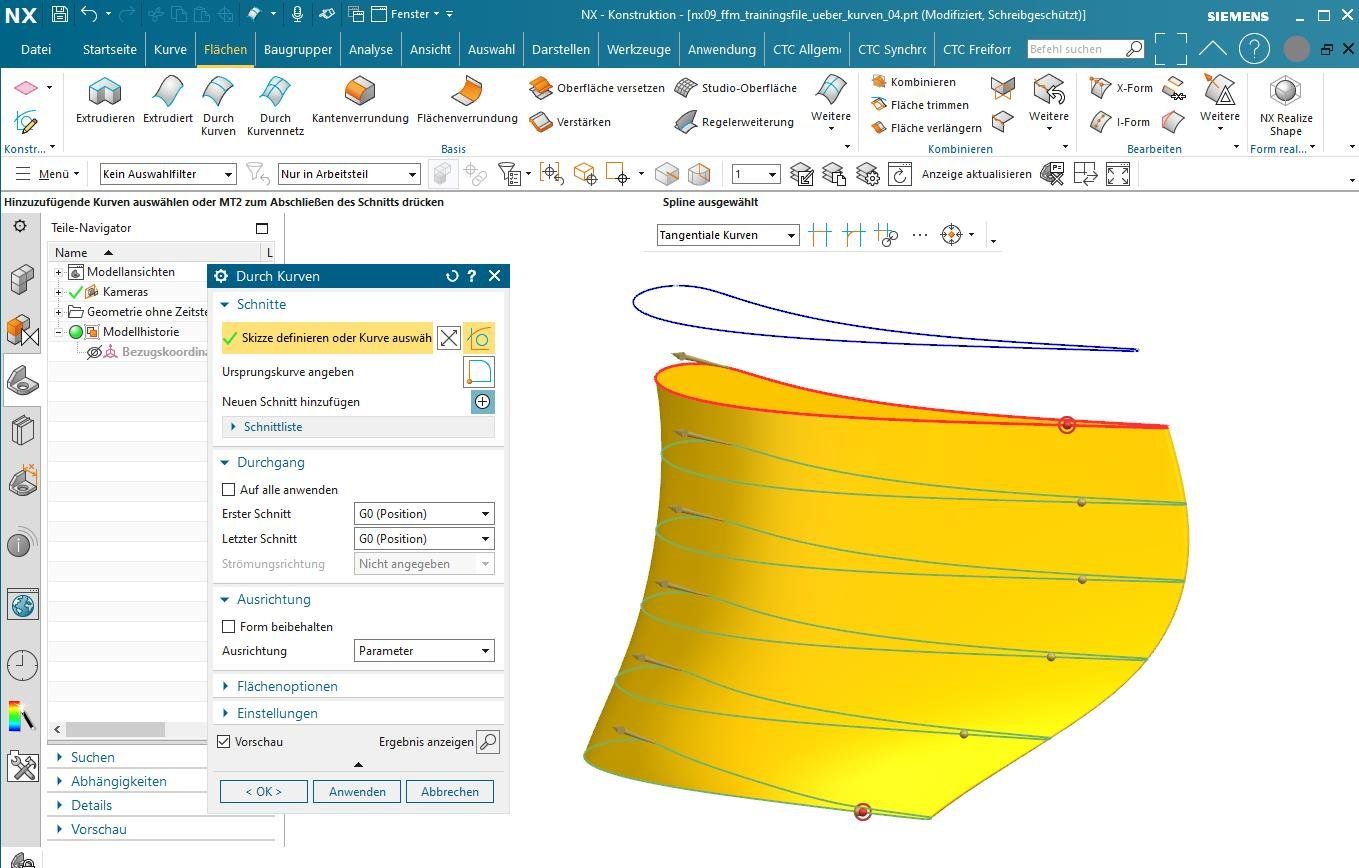1359x868 pixels.
Task: Click the add new section icon
Action: coord(482,402)
